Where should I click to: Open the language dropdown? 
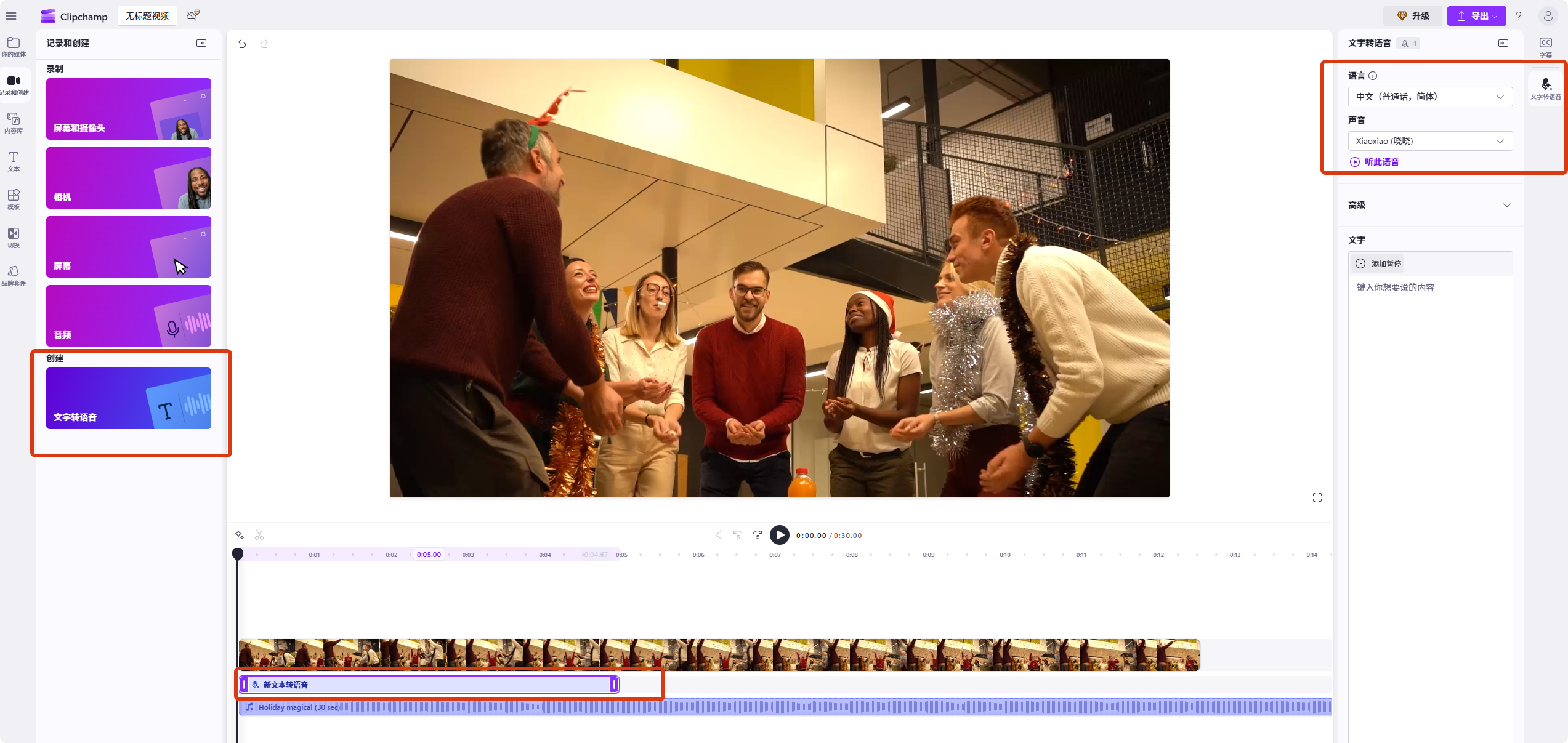(x=1429, y=97)
